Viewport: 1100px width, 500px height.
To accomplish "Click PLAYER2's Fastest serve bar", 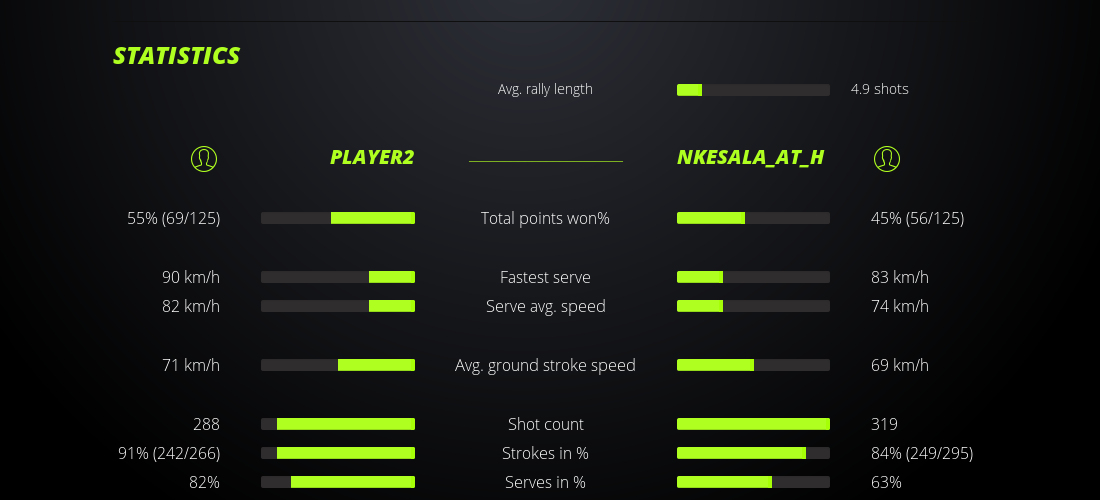I will tap(338, 277).
